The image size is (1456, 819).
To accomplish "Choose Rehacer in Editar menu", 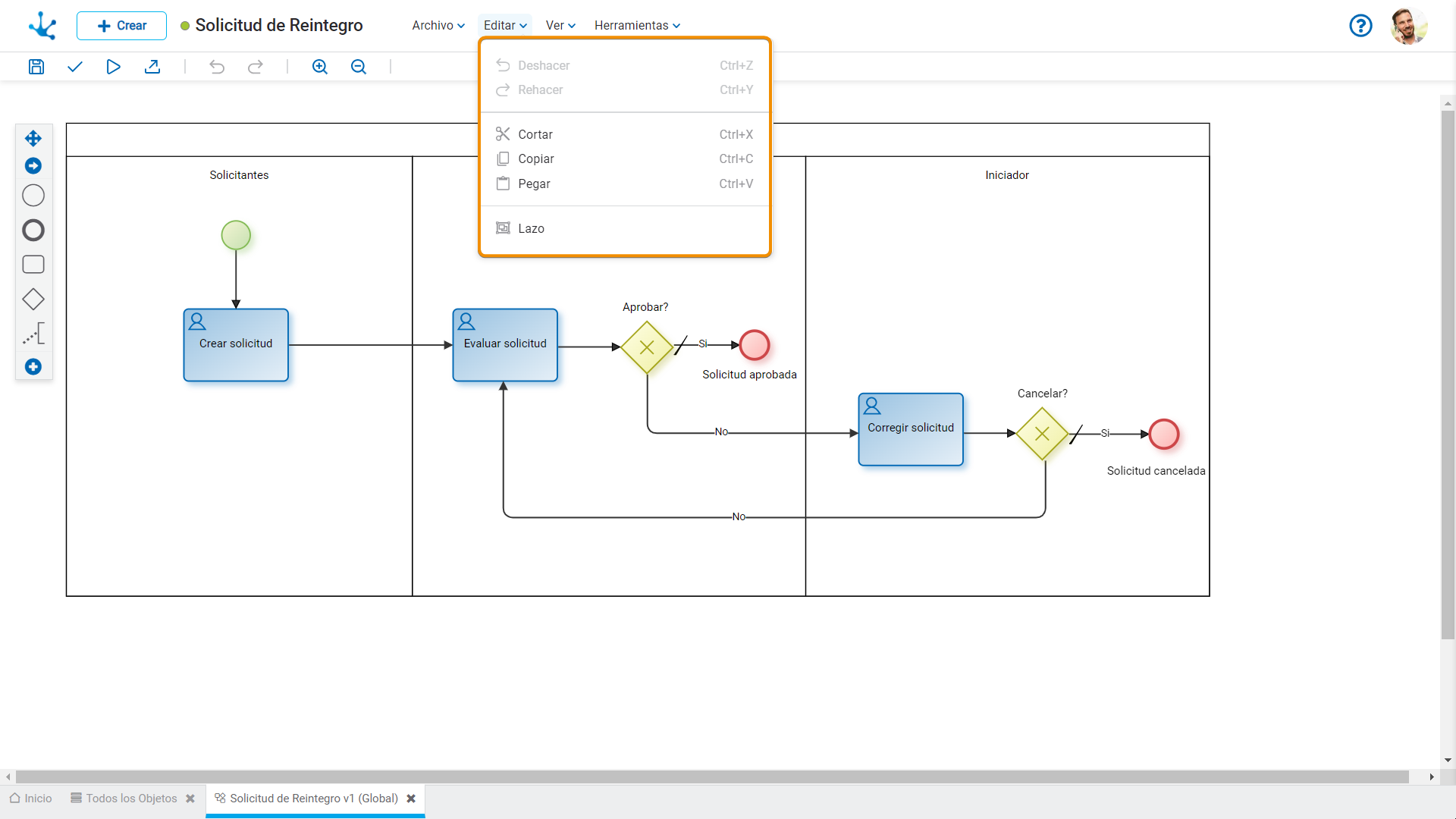I will point(625,89).
